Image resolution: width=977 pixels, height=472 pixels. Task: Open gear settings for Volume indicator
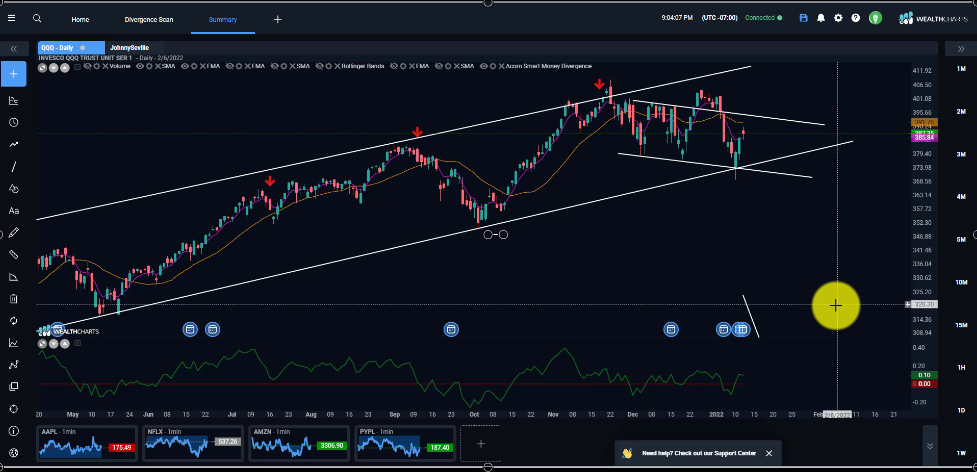tap(97, 66)
